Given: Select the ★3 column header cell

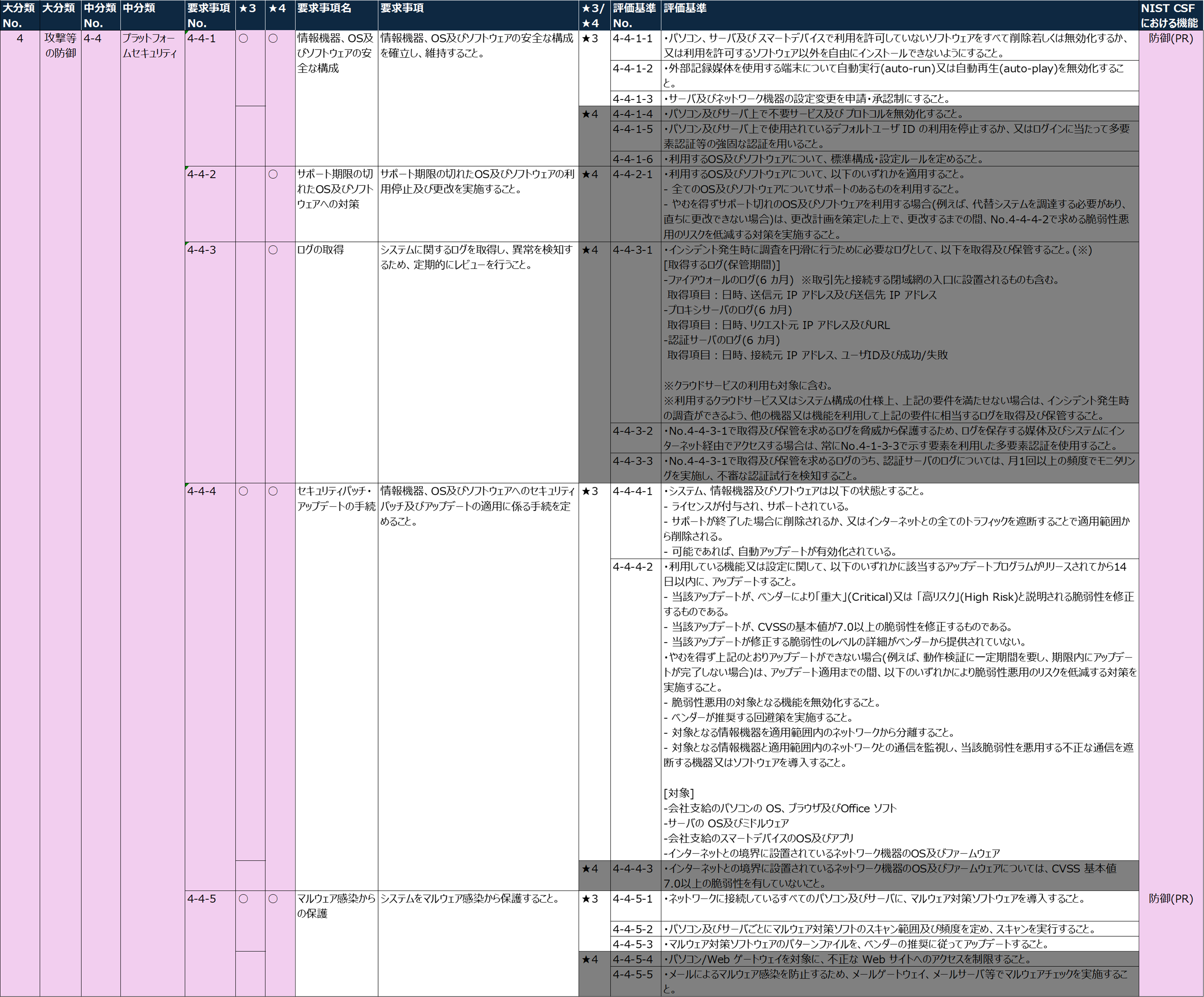Looking at the screenshot, I should click(x=250, y=15).
